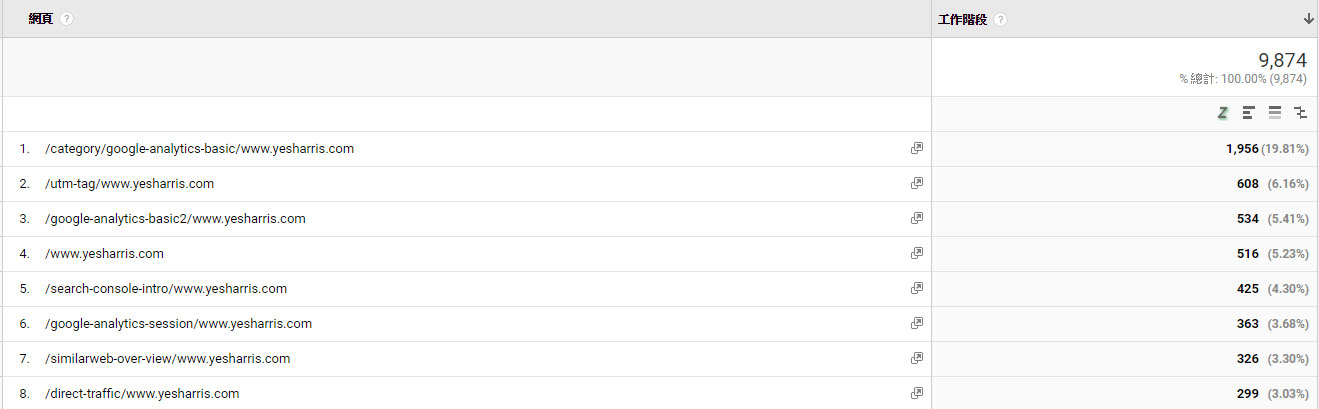Switch to the performance bar view icon
Image resolution: width=1319 pixels, height=409 pixels.
click(x=1248, y=113)
